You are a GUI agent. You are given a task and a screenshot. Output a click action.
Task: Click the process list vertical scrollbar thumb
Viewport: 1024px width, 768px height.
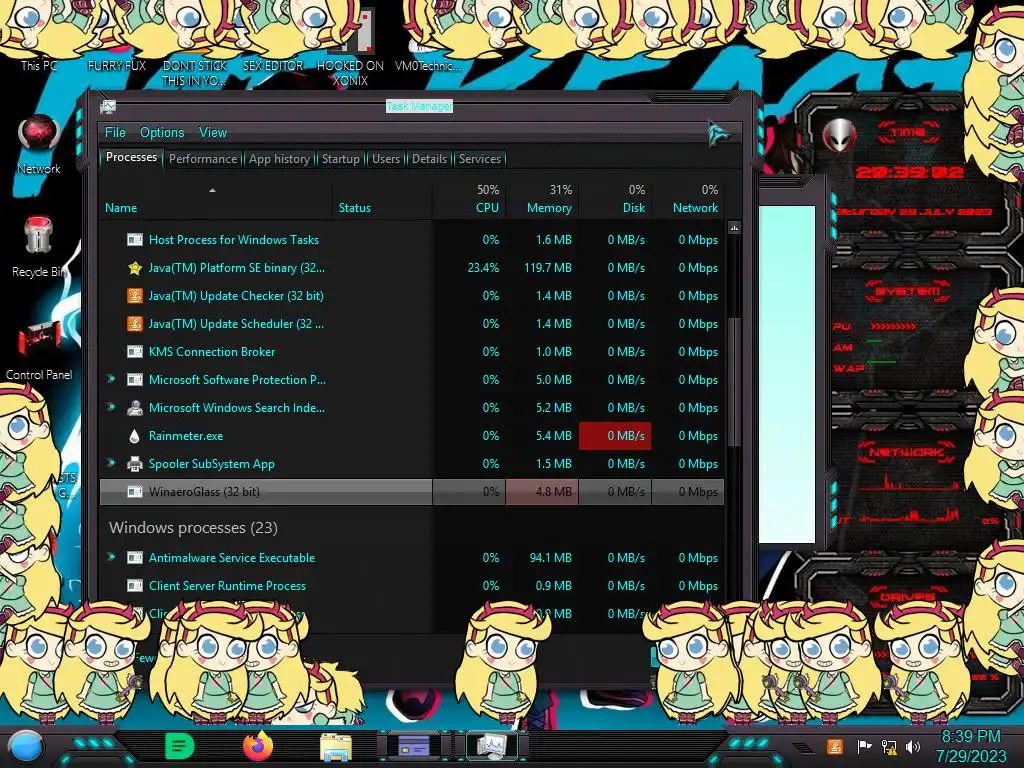coord(734,382)
